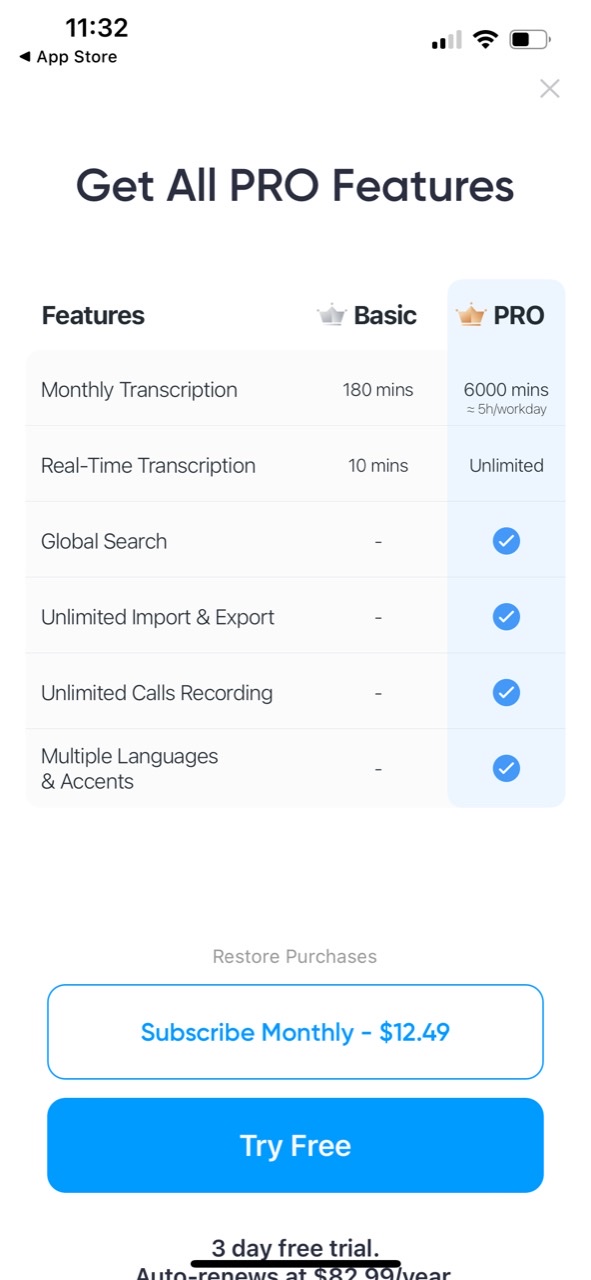Tap Subscribe Monthly for $12.49
591x1280 pixels.
(x=295, y=1032)
